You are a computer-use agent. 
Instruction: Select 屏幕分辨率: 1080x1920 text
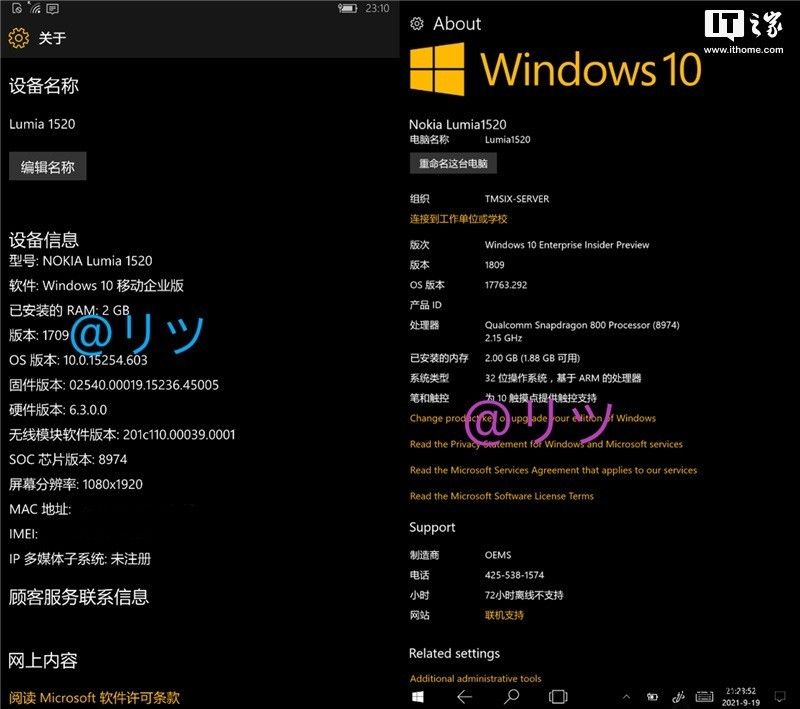pos(76,485)
